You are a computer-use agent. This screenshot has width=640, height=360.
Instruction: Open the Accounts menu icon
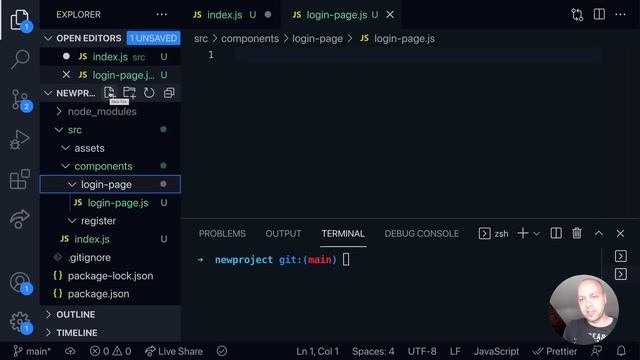pyautogui.click(x=20, y=282)
